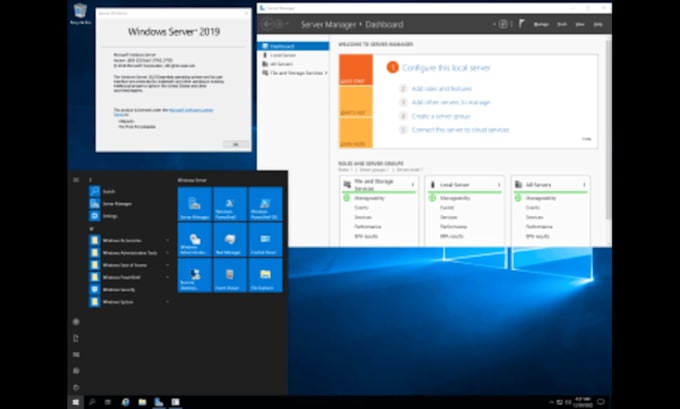Screen dimensions: 680x409
Task: Click the Windows Start button
Action: coord(75,402)
